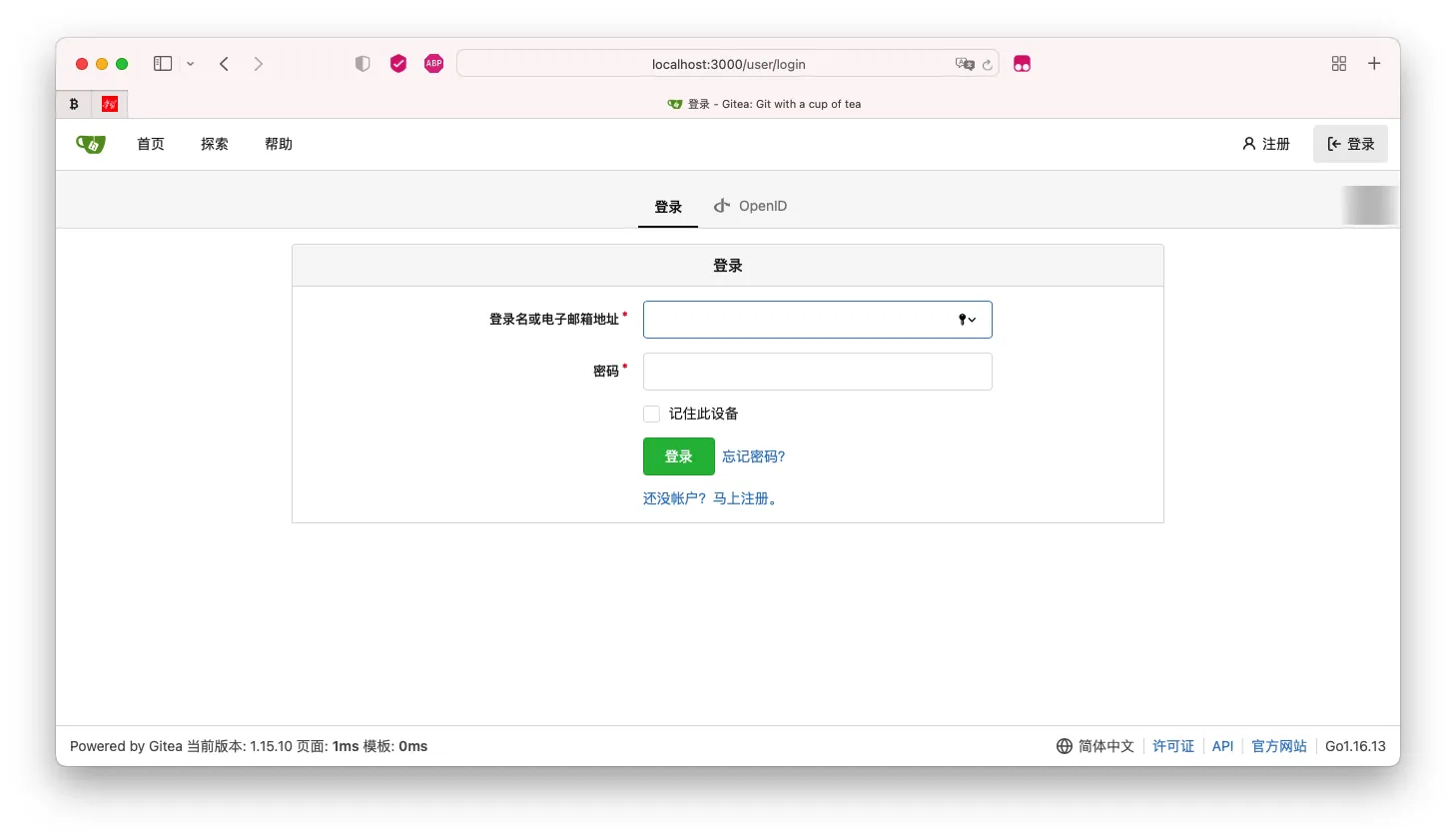Screen dimensions: 1456x840
Task: Tick the 记住此设备 checkbox
Action: pos(652,414)
